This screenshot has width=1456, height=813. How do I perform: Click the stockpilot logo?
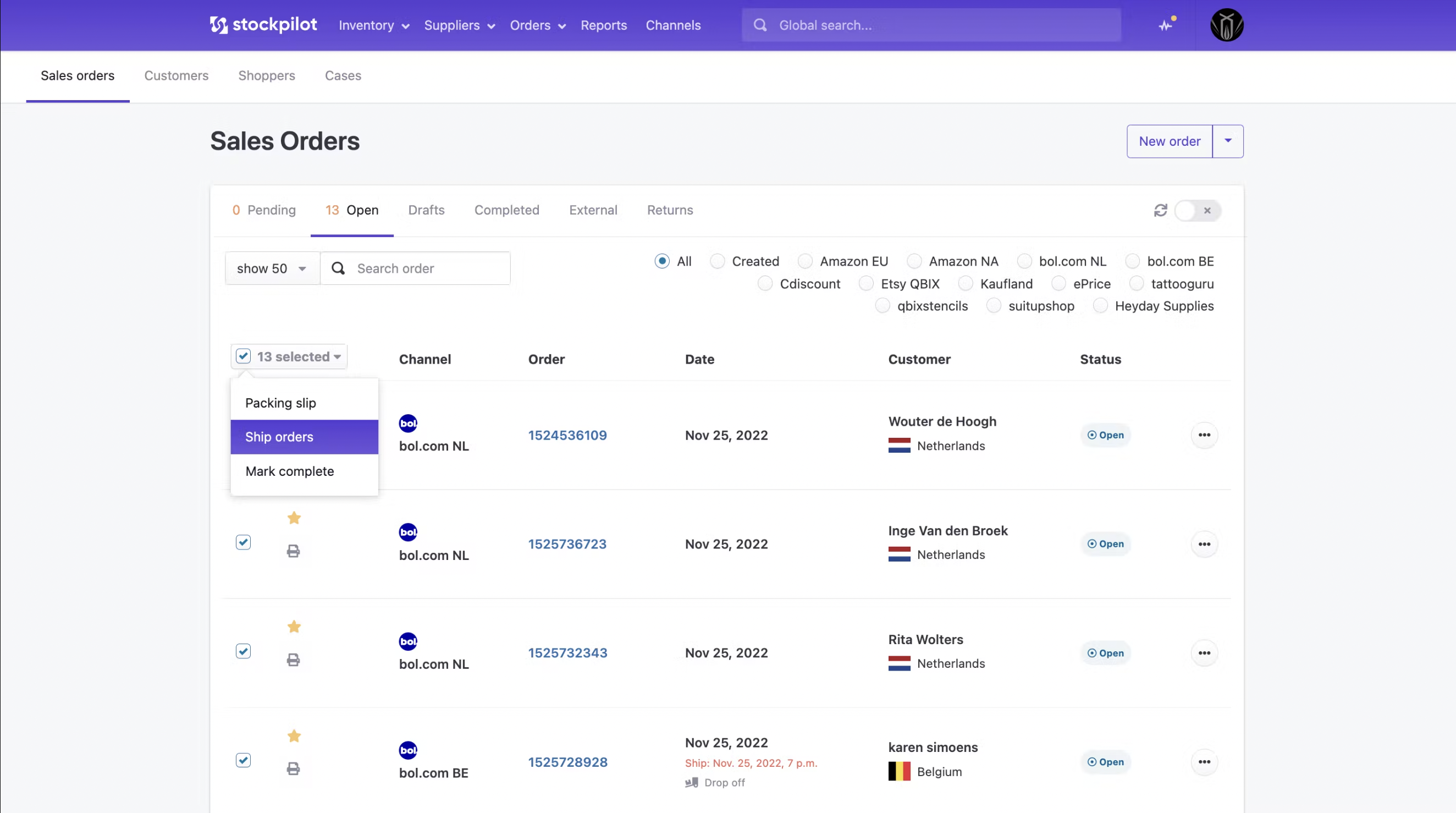click(x=263, y=25)
